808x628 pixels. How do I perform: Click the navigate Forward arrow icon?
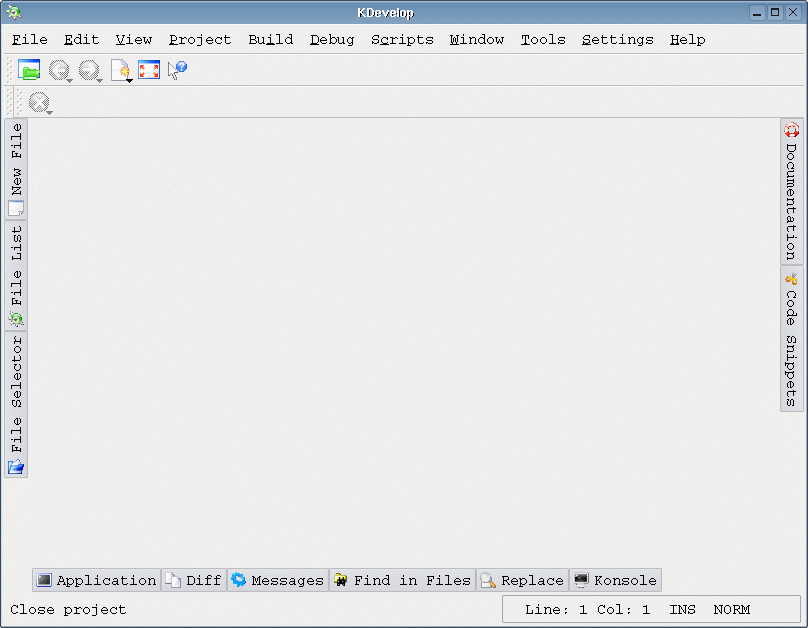pos(88,70)
